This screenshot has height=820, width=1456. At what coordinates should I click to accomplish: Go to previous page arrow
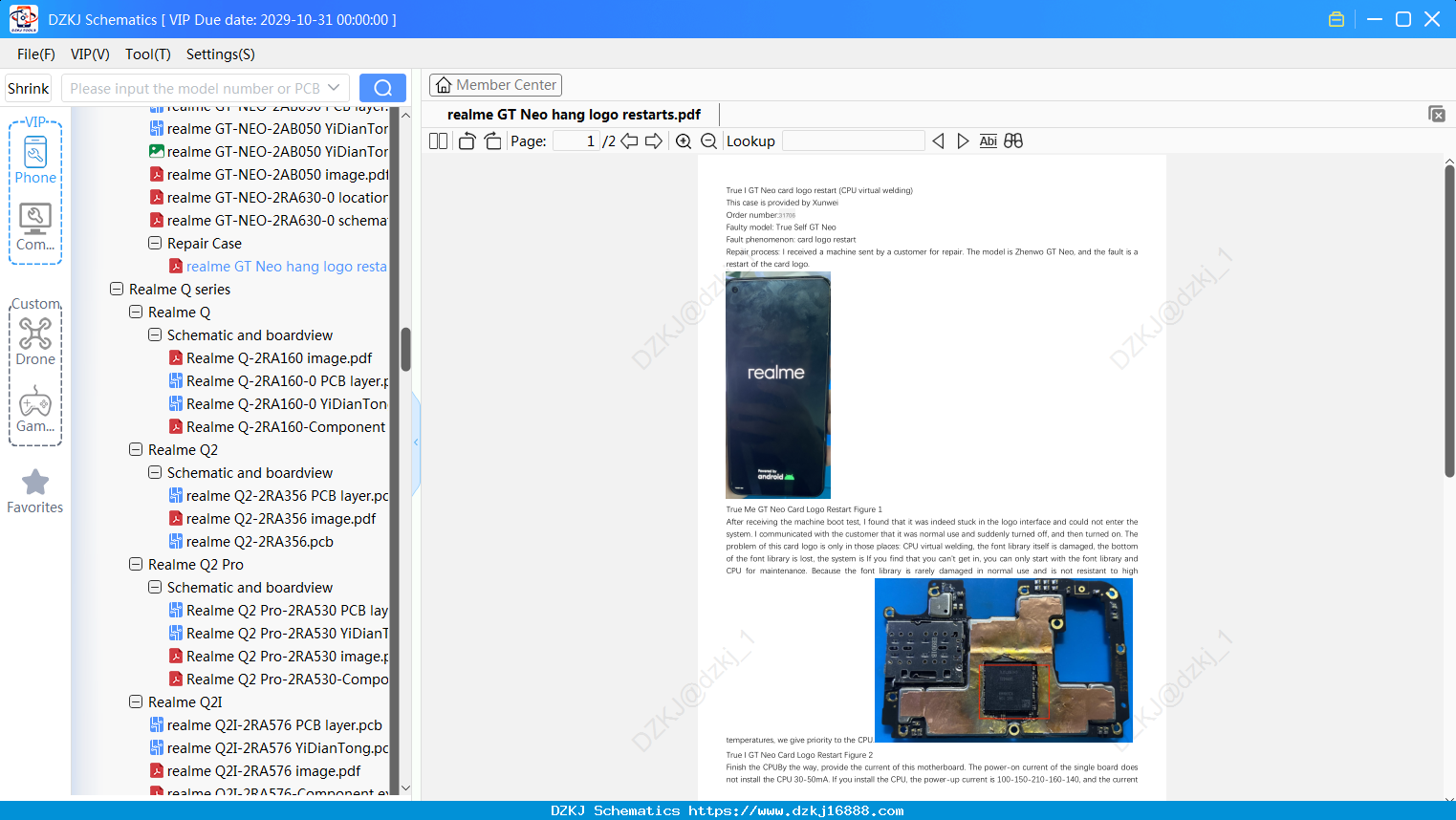629,141
